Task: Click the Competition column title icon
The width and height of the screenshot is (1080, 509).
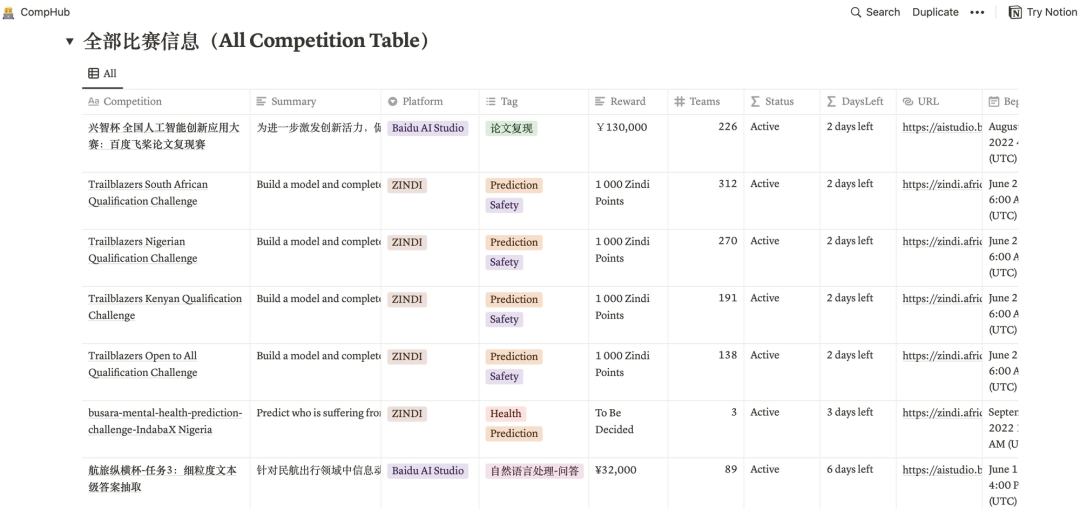Action: tap(94, 101)
